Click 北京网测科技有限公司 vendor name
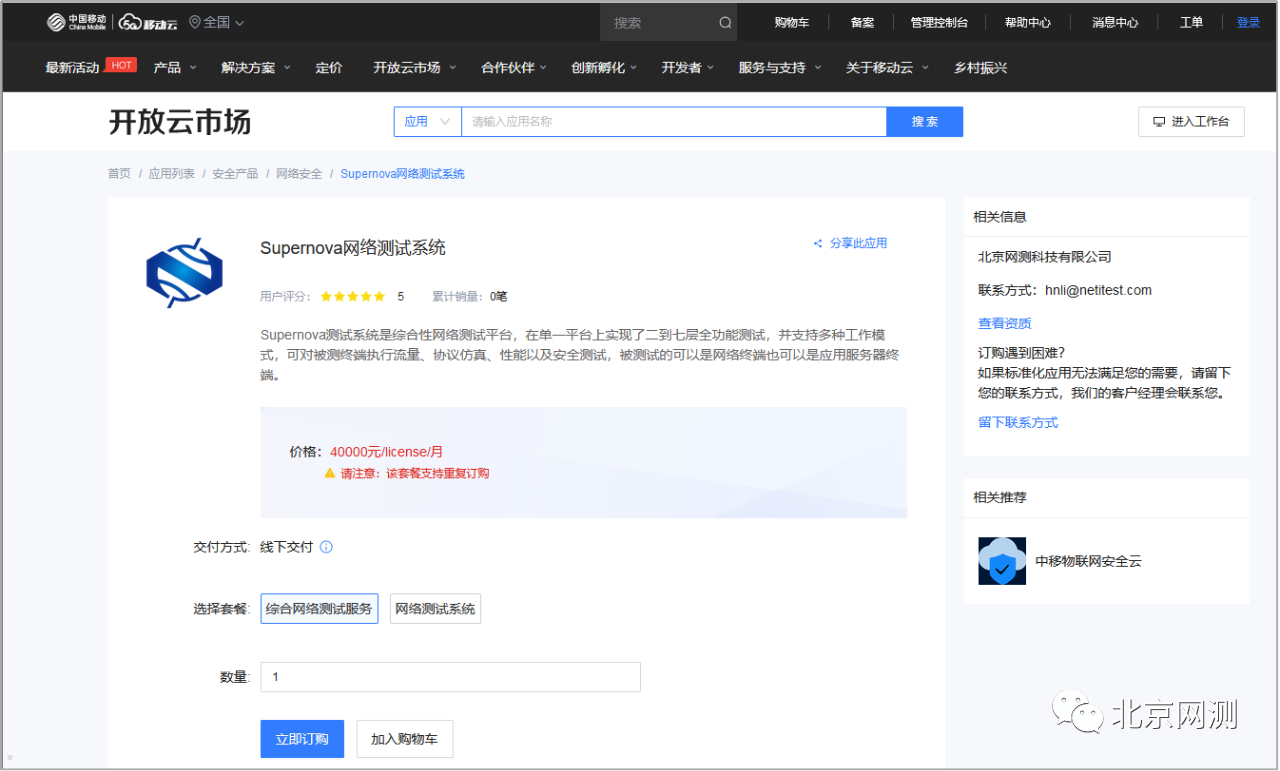 (x=1045, y=257)
